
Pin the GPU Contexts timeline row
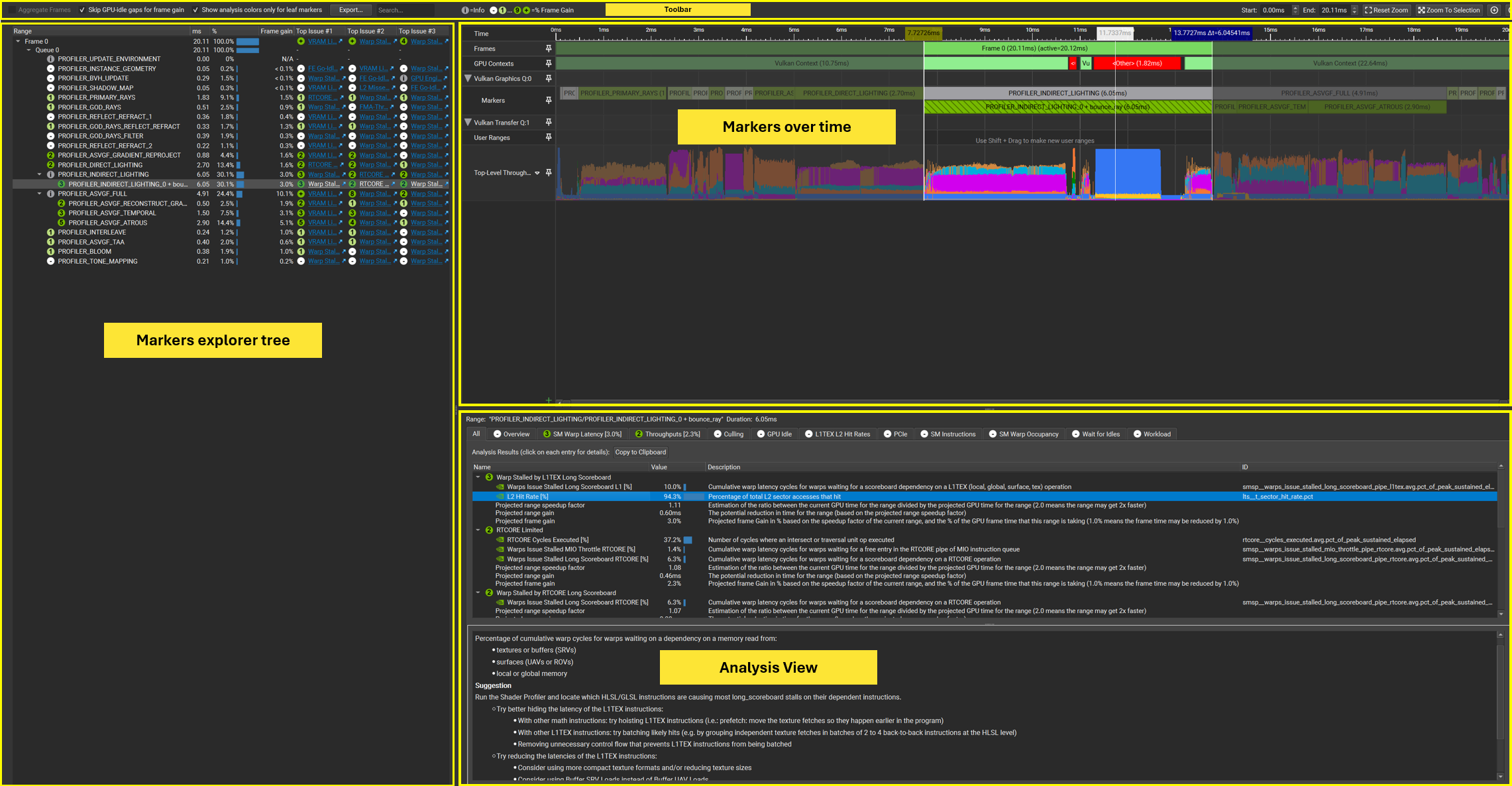click(x=549, y=63)
